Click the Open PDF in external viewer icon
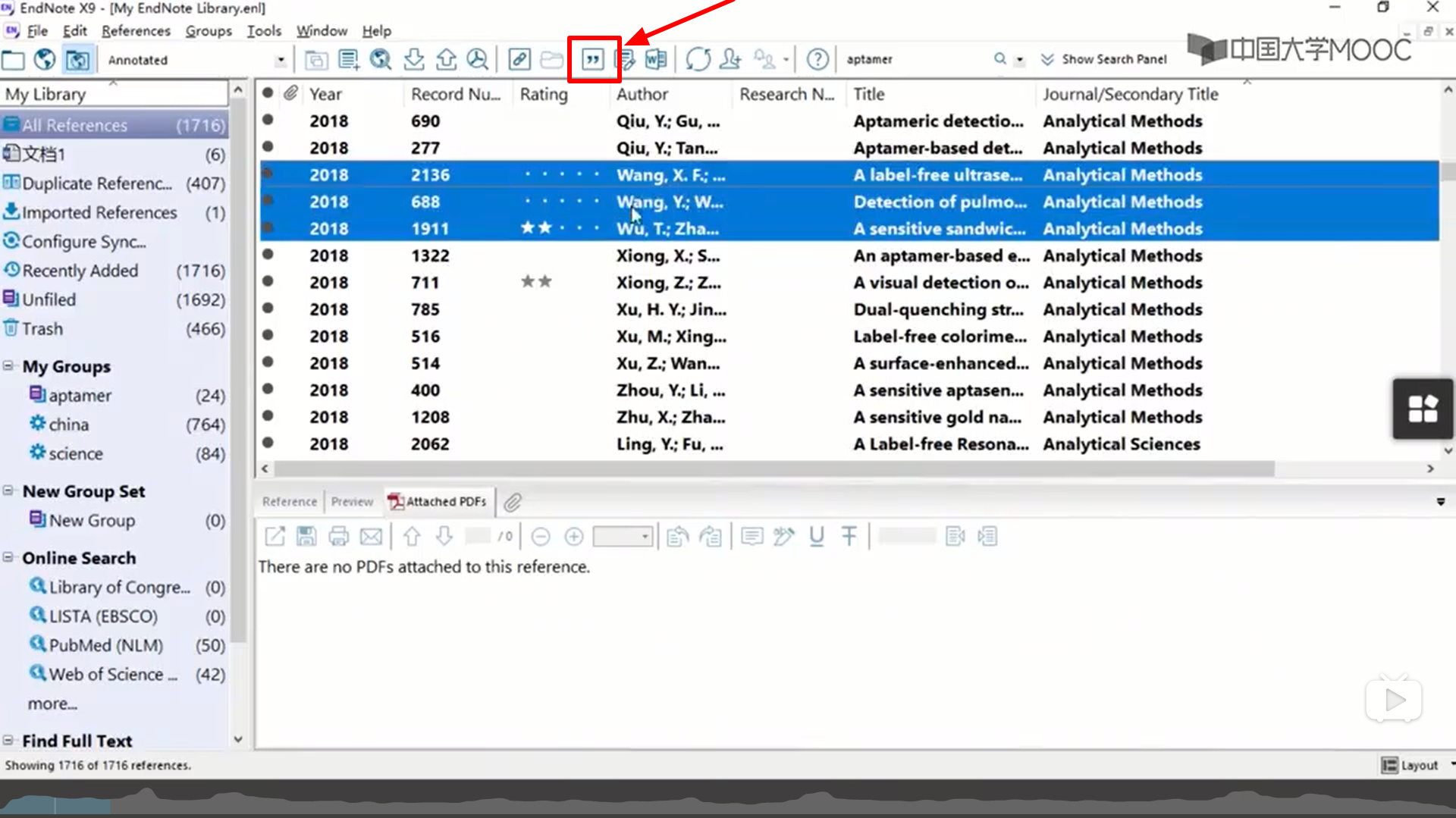 point(275,537)
